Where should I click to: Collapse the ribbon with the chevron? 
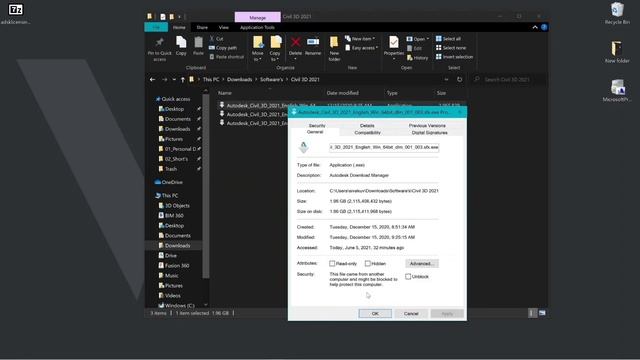click(x=535, y=27)
